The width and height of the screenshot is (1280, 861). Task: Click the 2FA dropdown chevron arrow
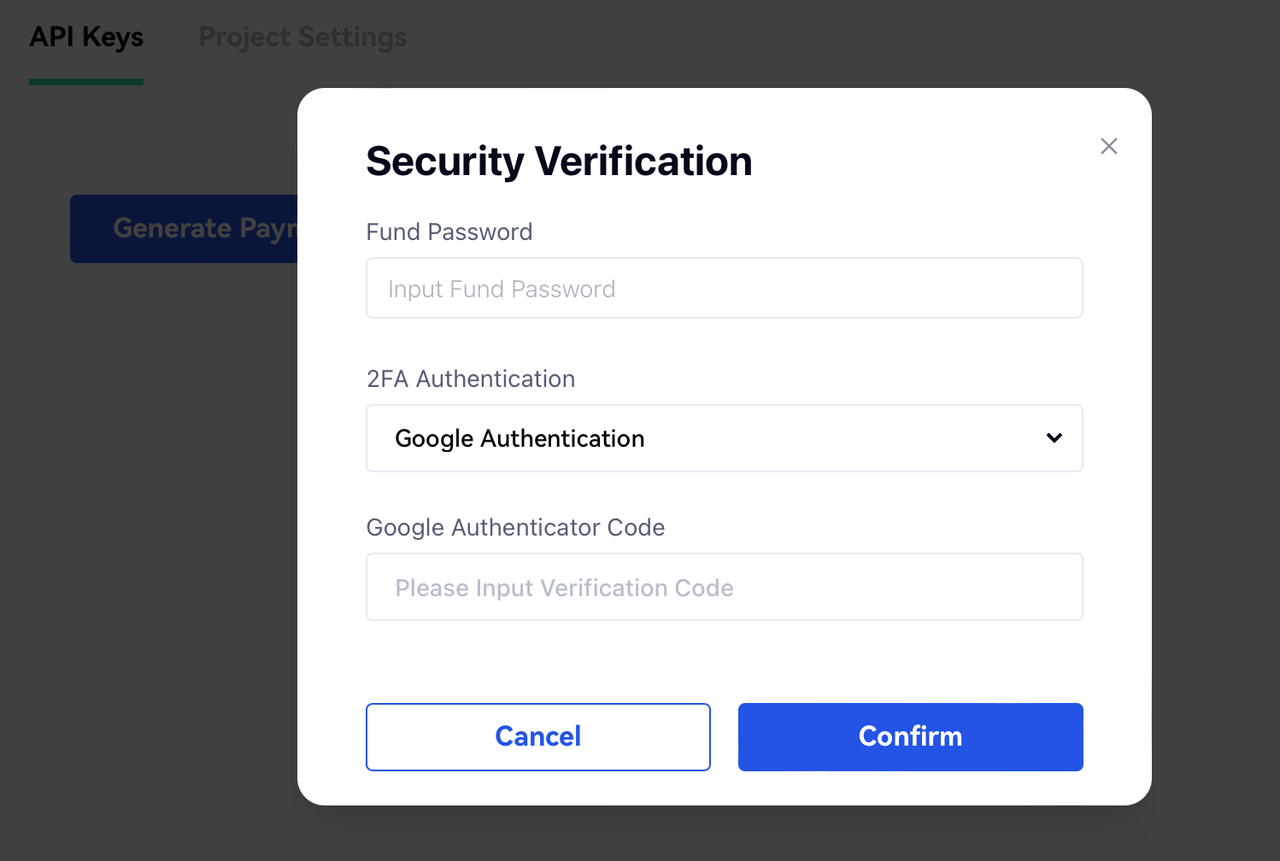[1054, 438]
